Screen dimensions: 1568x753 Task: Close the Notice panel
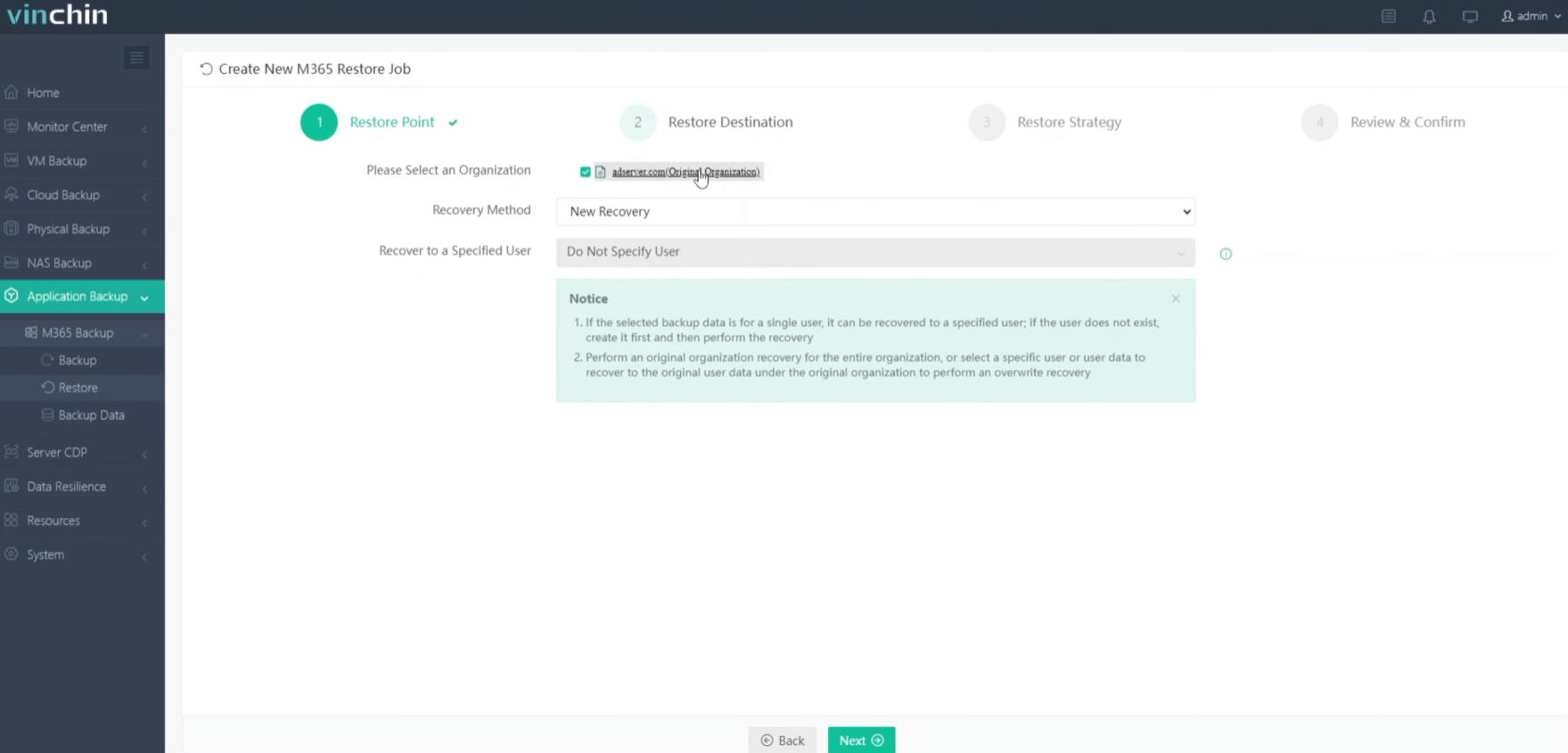point(1176,299)
